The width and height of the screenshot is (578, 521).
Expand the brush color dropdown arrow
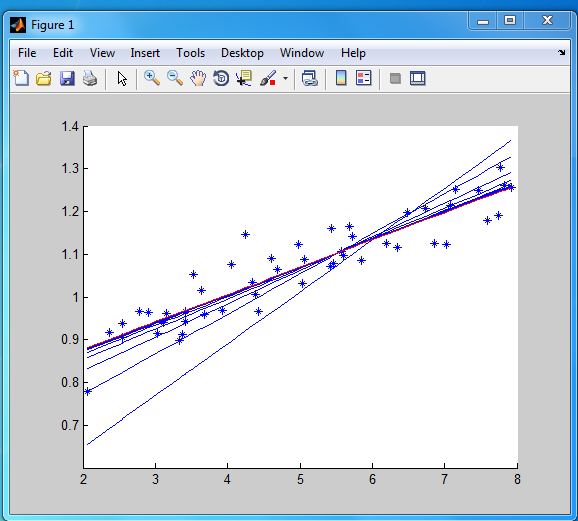[285, 78]
